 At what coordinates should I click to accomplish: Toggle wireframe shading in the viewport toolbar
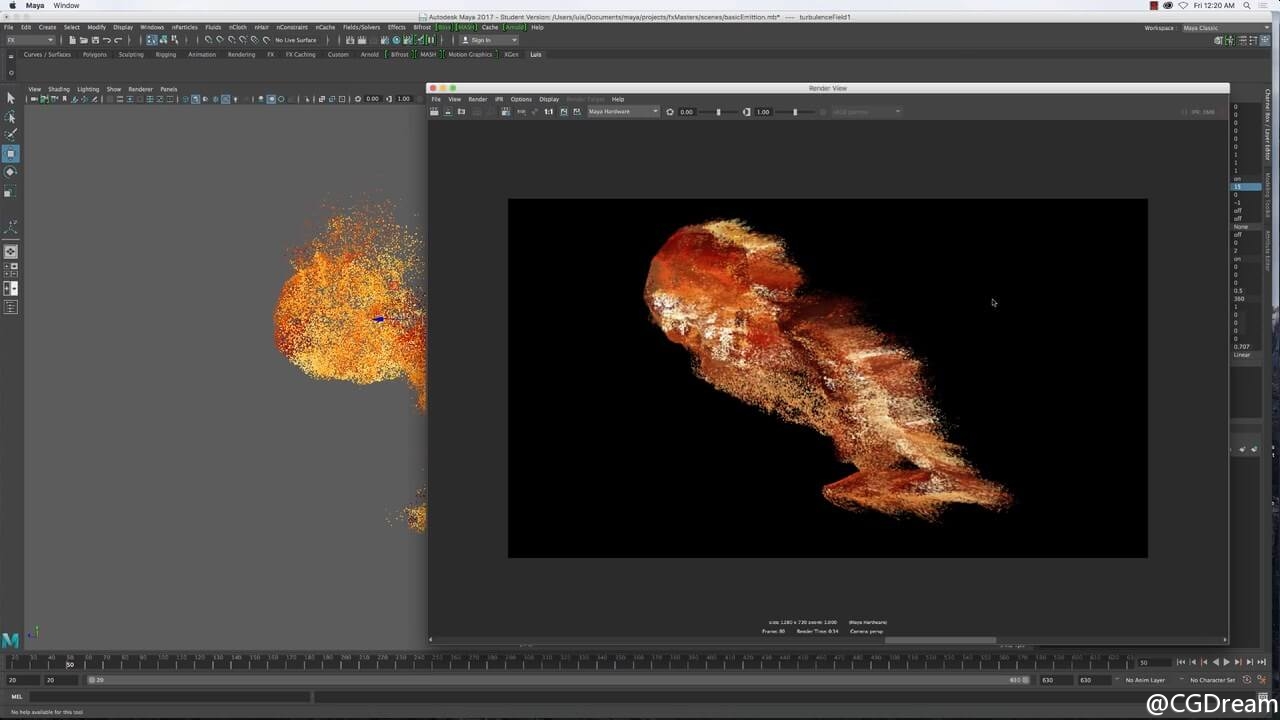pyautogui.click(x=184, y=99)
